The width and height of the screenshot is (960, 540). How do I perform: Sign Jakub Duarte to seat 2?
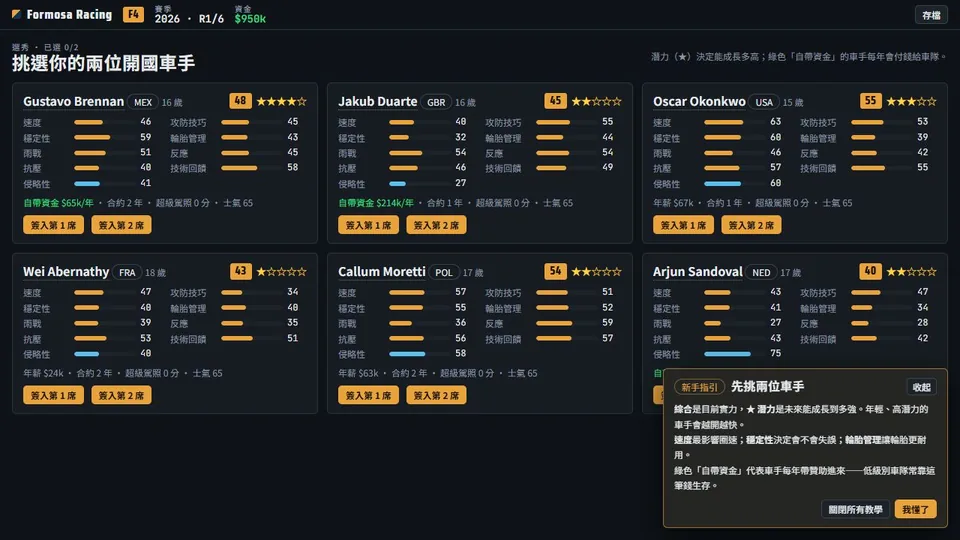(x=436, y=225)
